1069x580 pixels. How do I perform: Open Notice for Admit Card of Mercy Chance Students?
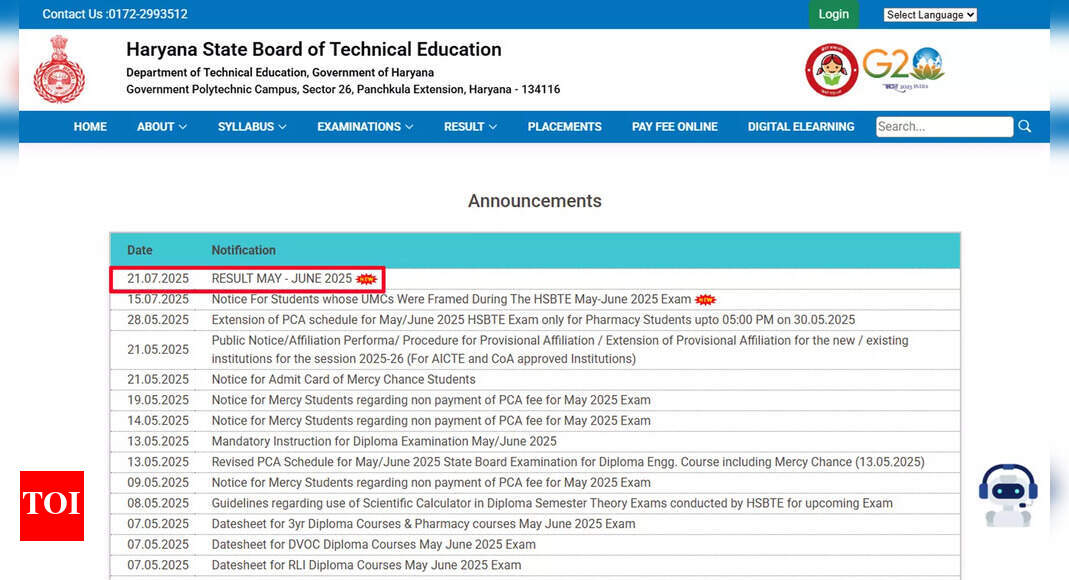coord(344,380)
